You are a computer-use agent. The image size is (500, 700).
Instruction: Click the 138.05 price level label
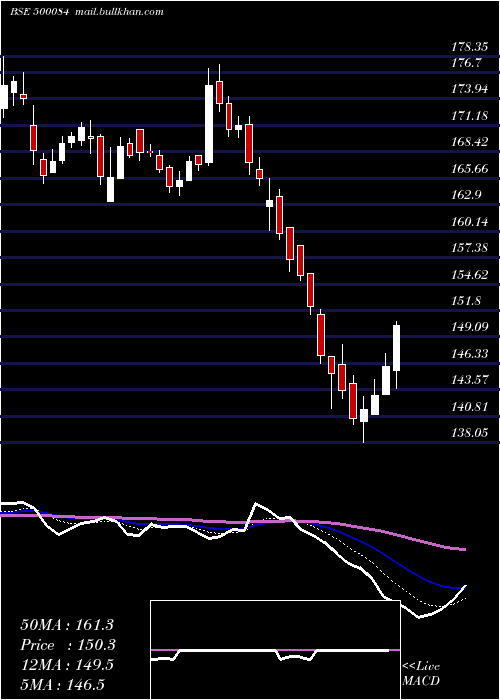click(470, 433)
